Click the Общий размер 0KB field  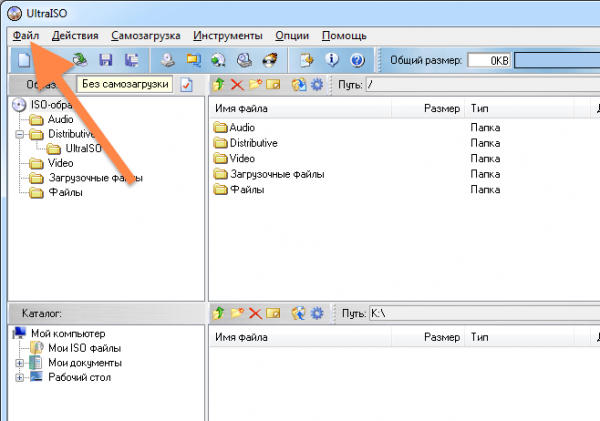[489, 60]
